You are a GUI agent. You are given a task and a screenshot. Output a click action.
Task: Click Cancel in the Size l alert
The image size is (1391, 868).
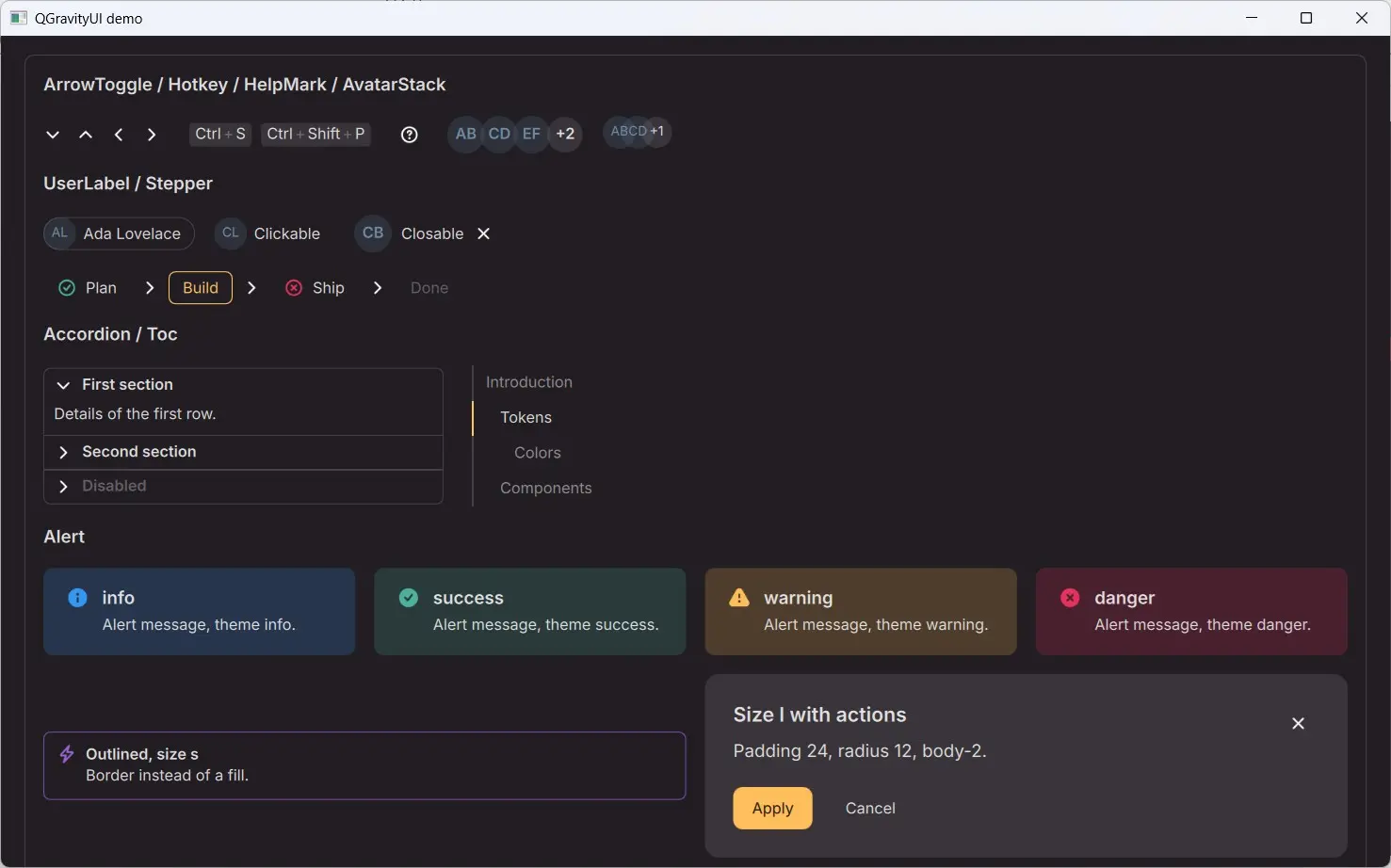pos(870,809)
